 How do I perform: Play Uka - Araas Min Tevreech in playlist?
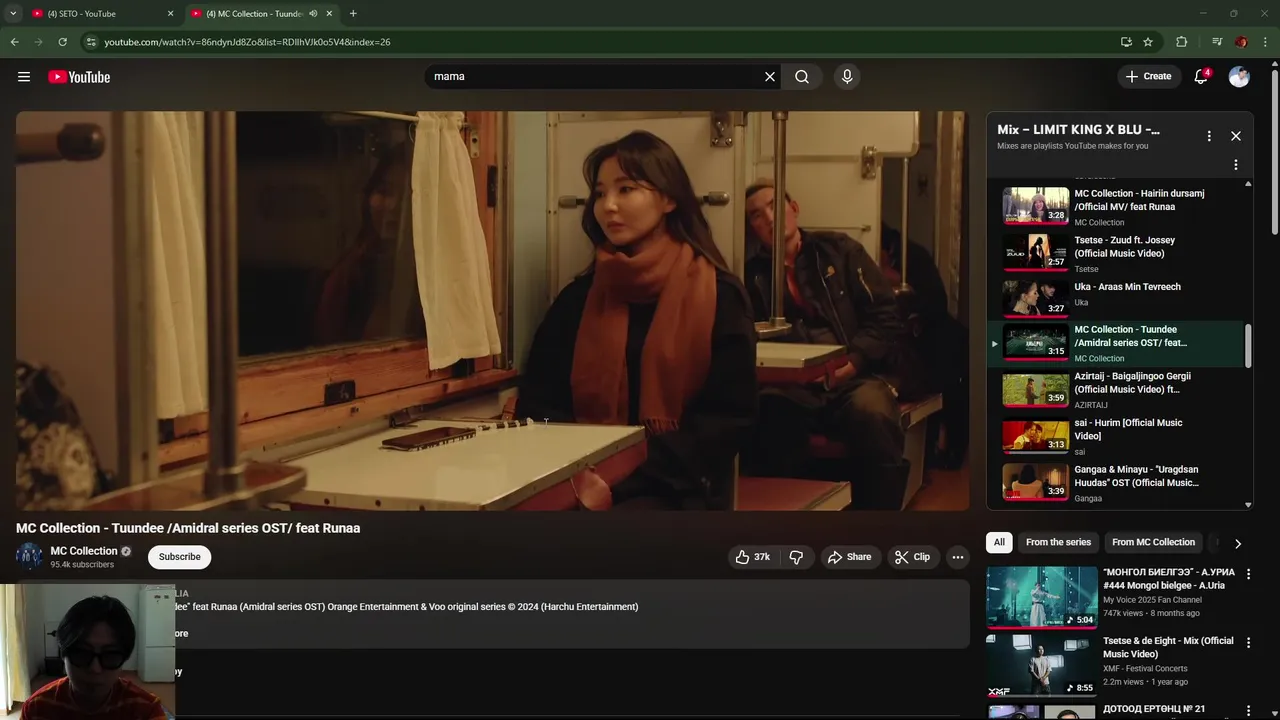1118,298
